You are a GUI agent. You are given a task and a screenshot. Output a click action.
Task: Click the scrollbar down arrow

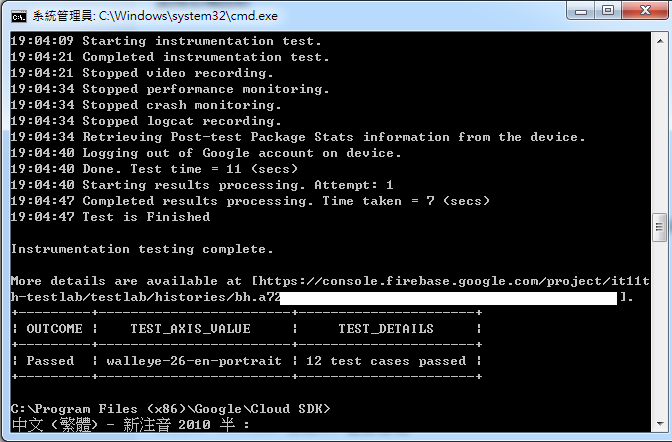(660, 424)
